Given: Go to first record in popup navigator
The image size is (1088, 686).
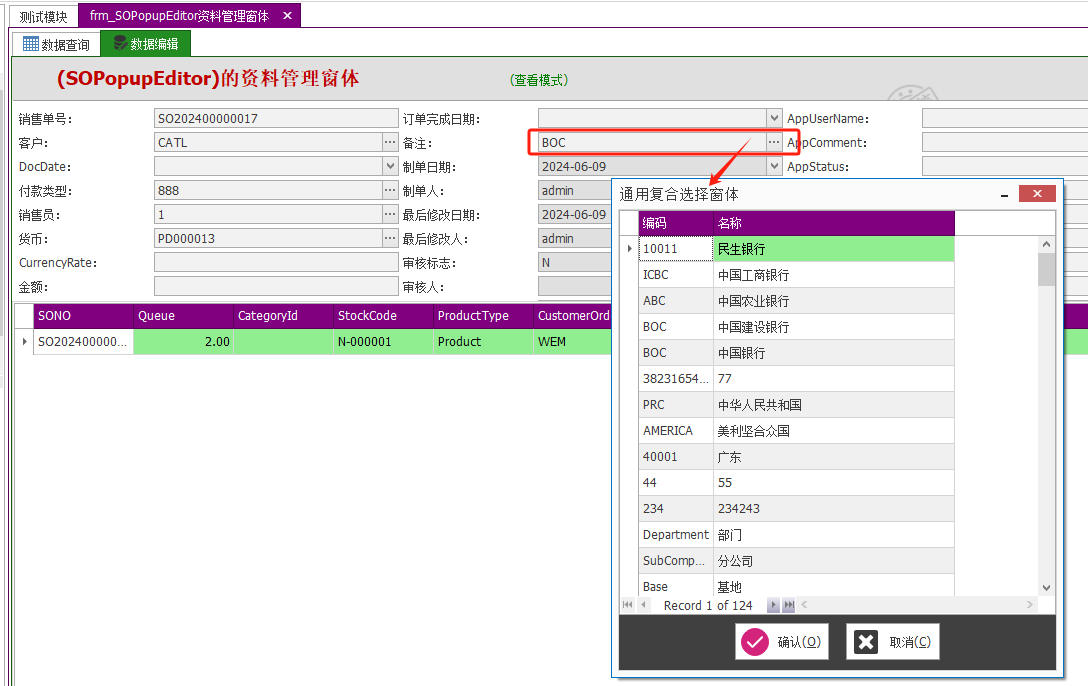Looking at the screenshot, I should [x=628, y=605].
